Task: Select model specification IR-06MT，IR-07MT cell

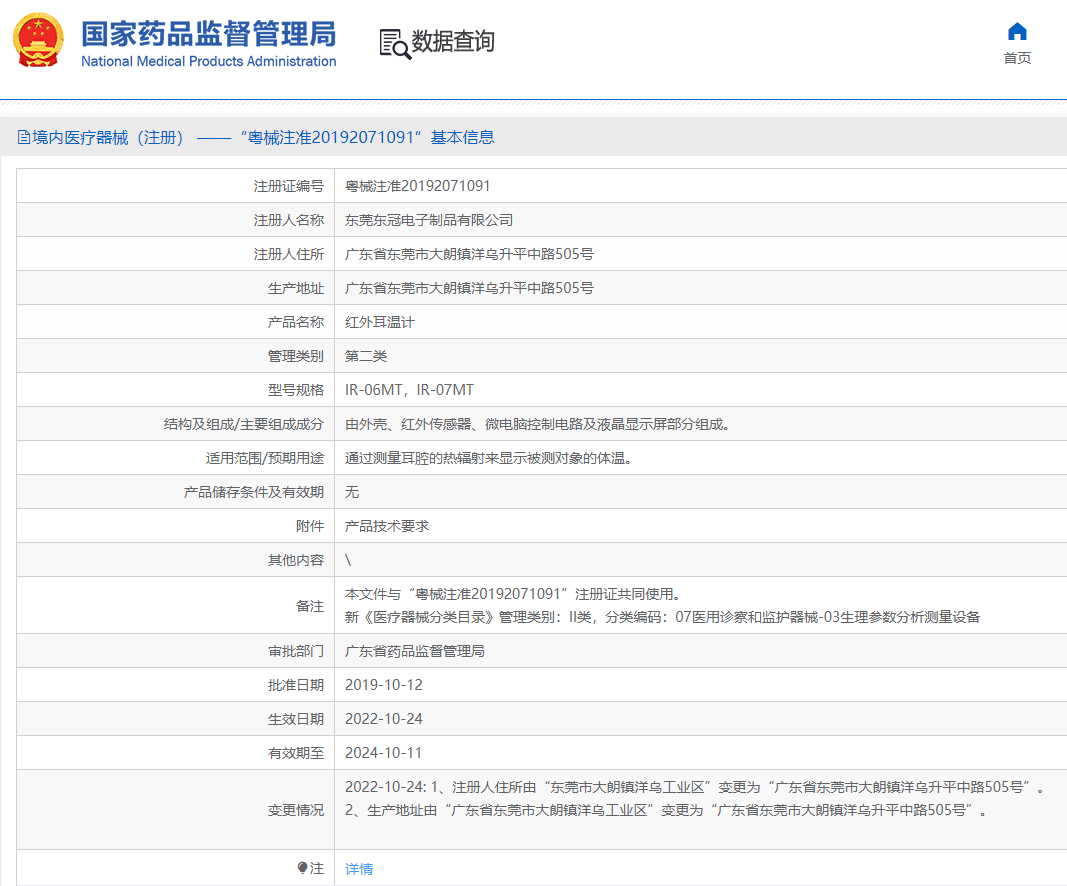Action: [x=411, y=389]
